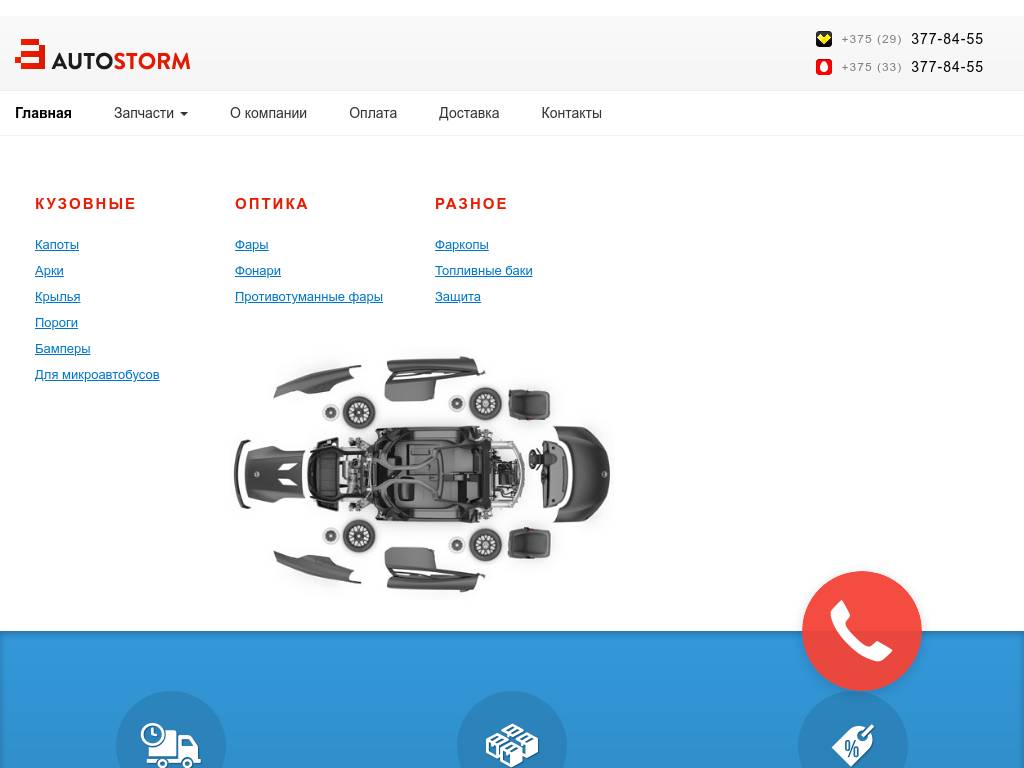Image resolution: width=1024 pixels, height=768 pixels.
Task: Open the Топливные баки link
Action: (483, 271)
